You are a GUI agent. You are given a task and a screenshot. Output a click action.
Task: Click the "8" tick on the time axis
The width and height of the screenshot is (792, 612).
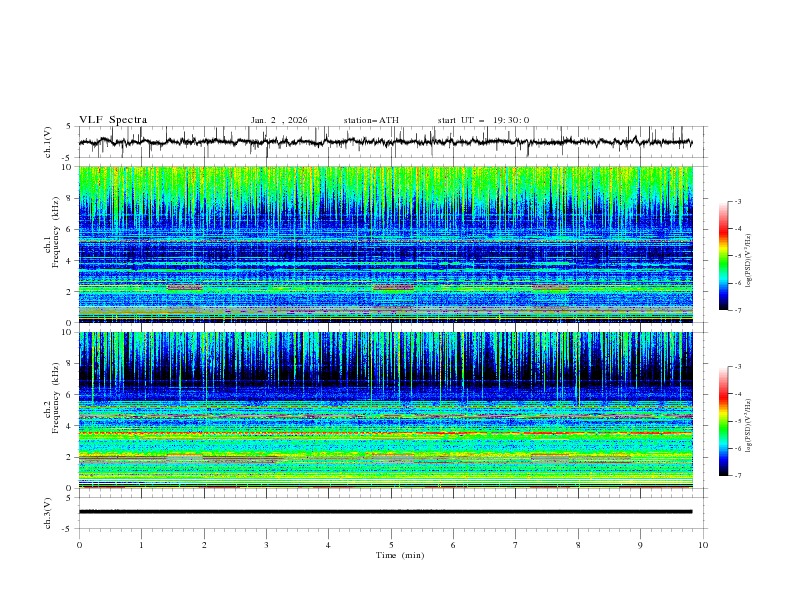[x=578, y=545]
